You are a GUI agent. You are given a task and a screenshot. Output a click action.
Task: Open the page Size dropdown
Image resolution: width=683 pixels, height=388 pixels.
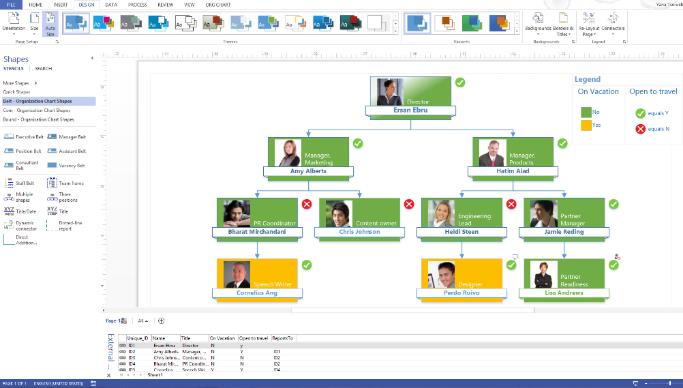click(34, 23)
